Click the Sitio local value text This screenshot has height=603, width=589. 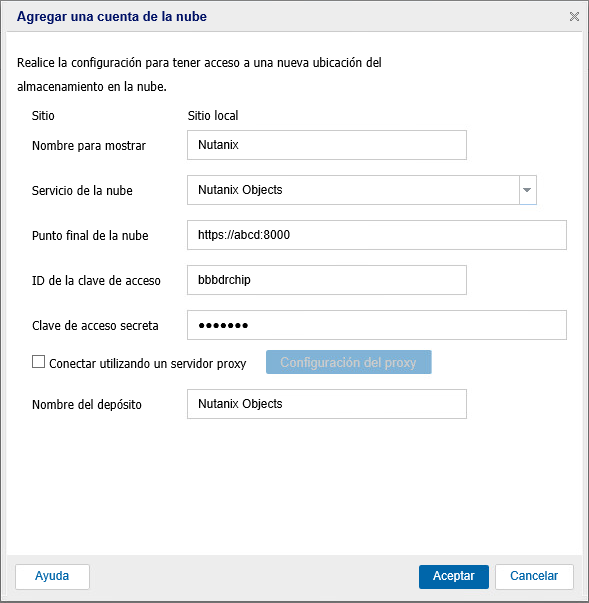[x=213, y=115]
